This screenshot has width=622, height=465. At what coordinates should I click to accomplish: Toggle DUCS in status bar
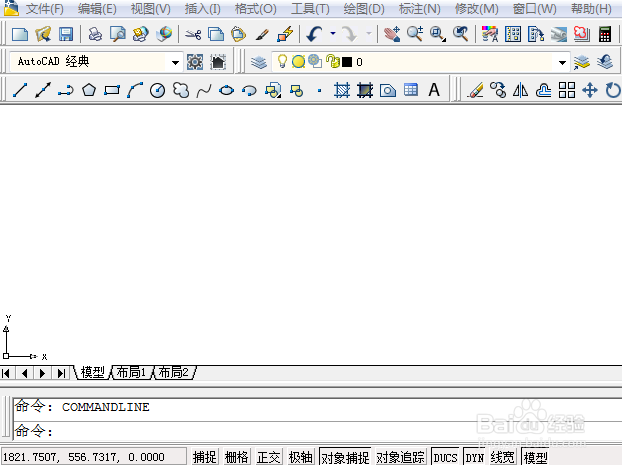pos(445,457)
